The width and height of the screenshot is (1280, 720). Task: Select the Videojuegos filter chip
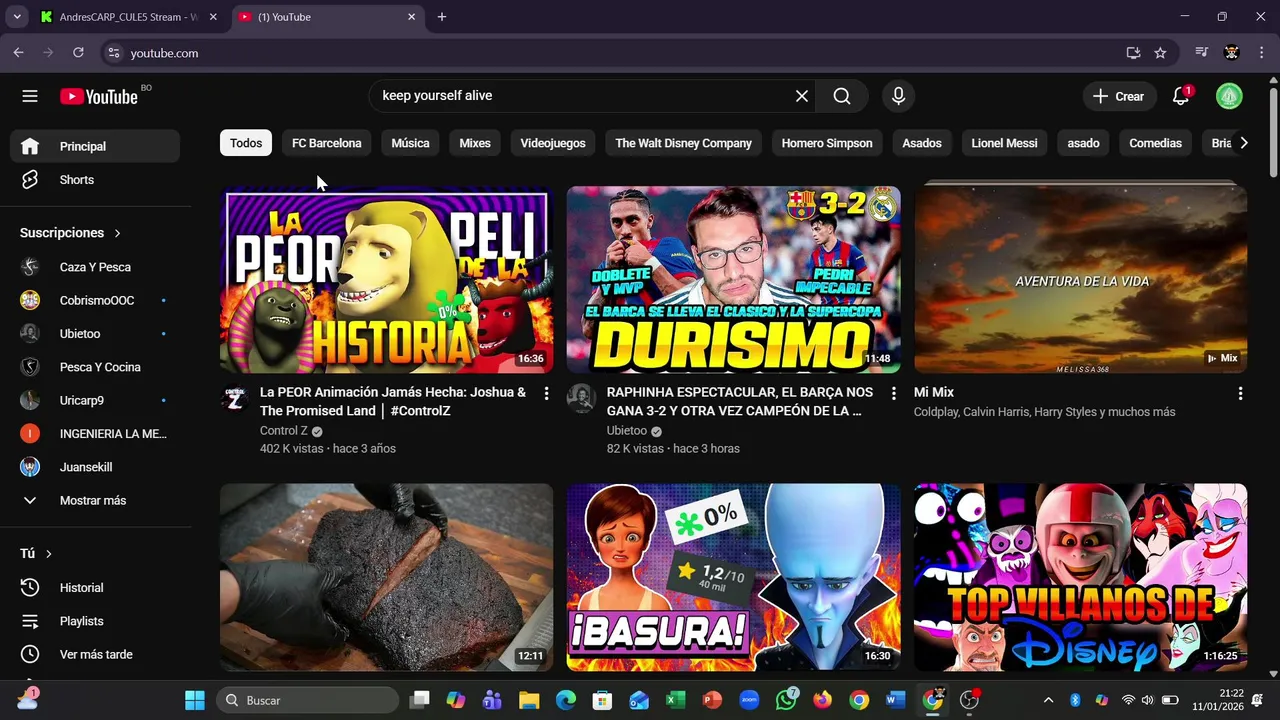[553, 143]
